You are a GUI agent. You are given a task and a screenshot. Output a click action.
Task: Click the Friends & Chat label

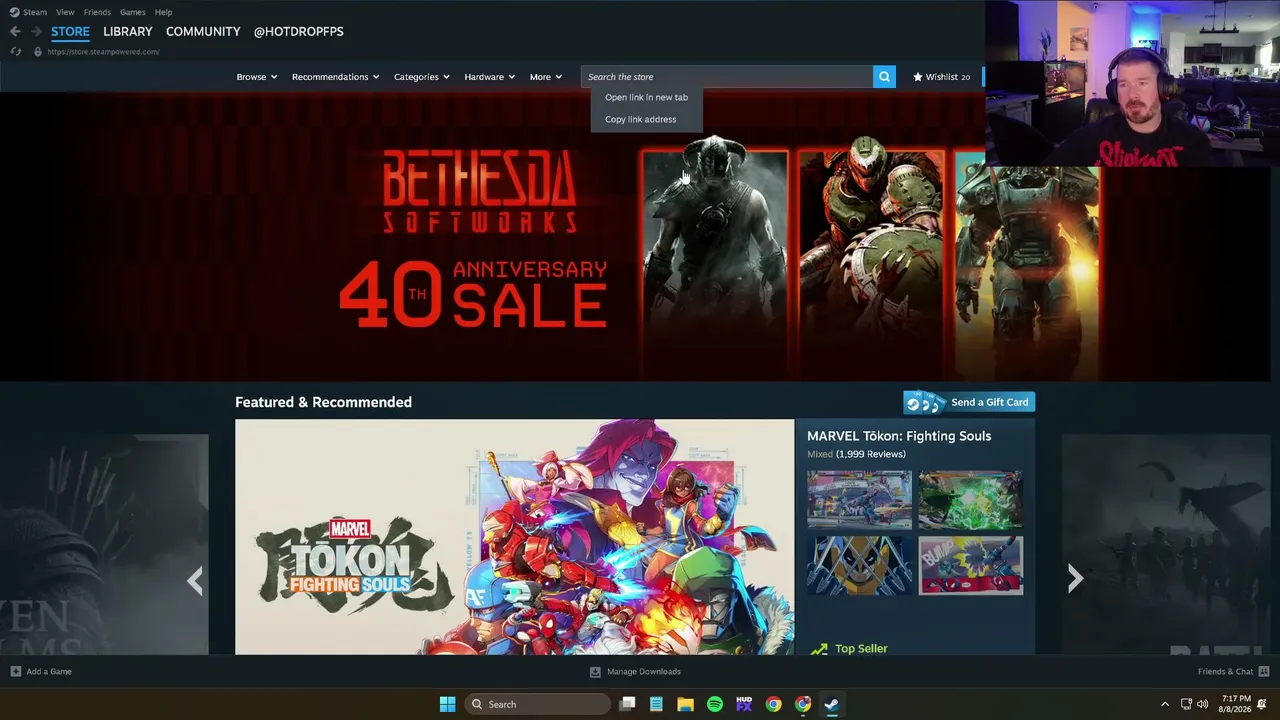pos(1225,671)
